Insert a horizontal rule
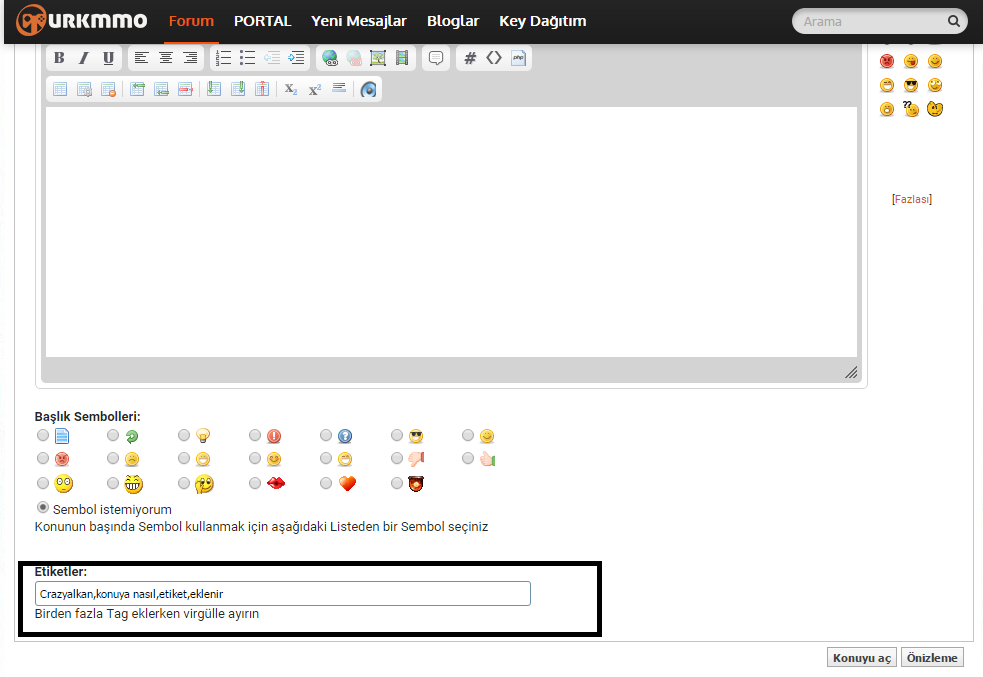Viewport: 983px width, 677px height. click(339, 89)
